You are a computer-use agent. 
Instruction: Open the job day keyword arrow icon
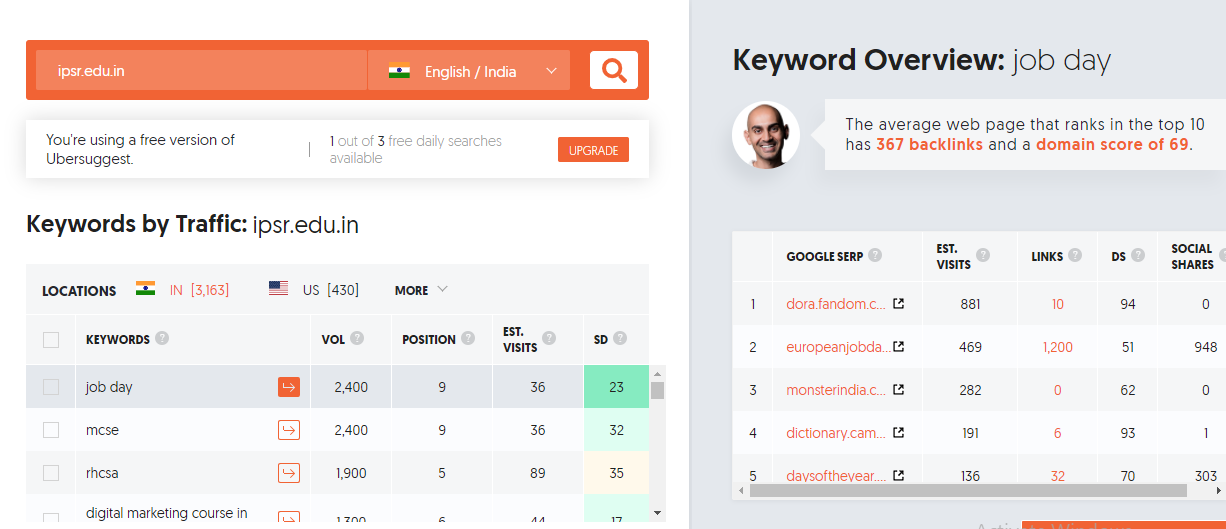click(289, 387)
